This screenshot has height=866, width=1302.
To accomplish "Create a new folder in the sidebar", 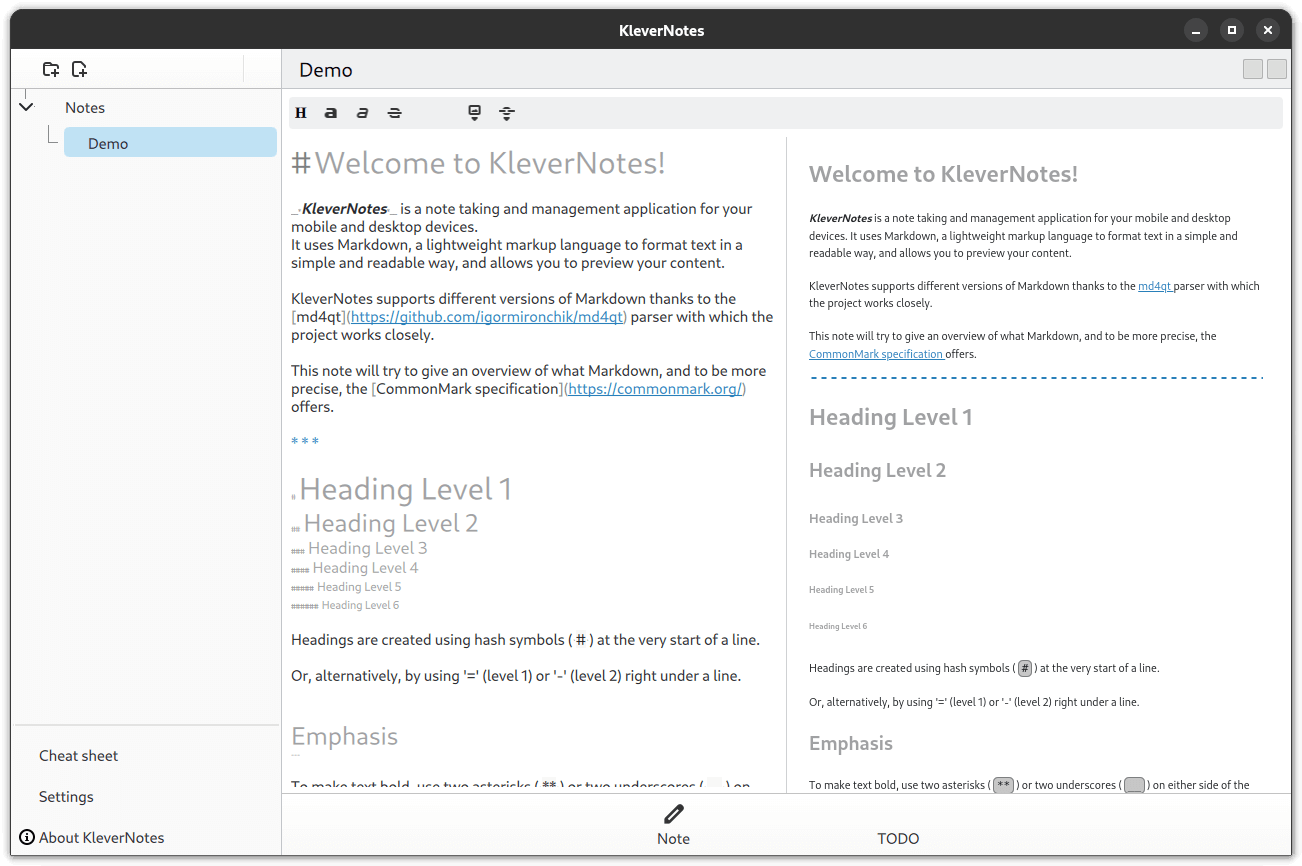I will point(51,69).
